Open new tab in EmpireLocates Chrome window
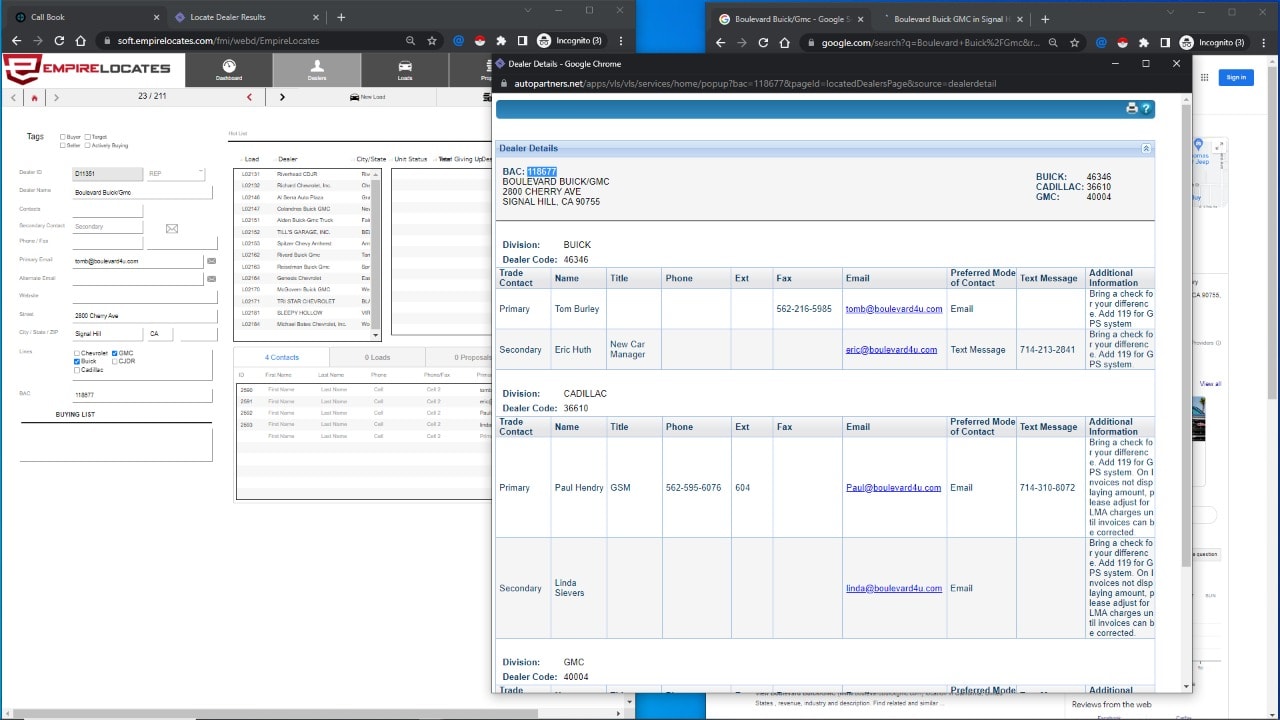Screen dimensions: 1280x720 [341, 17]
